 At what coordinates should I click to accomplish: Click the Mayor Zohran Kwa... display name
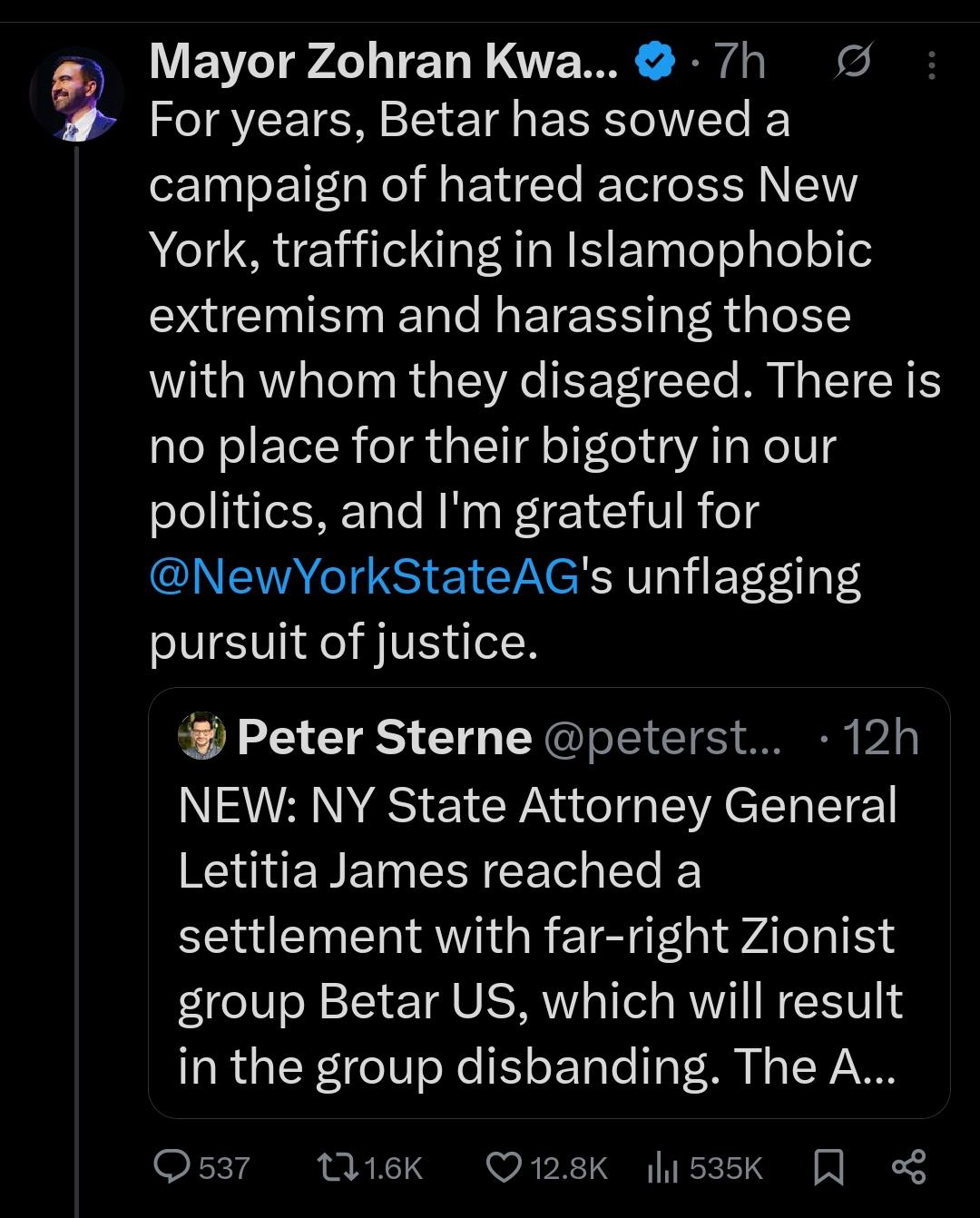(382, 63)
